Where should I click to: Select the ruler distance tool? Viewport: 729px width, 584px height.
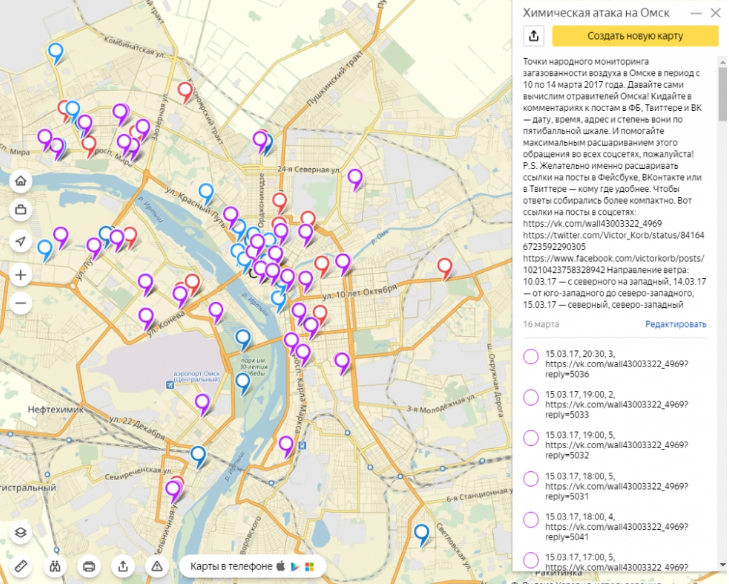point(21,566)
